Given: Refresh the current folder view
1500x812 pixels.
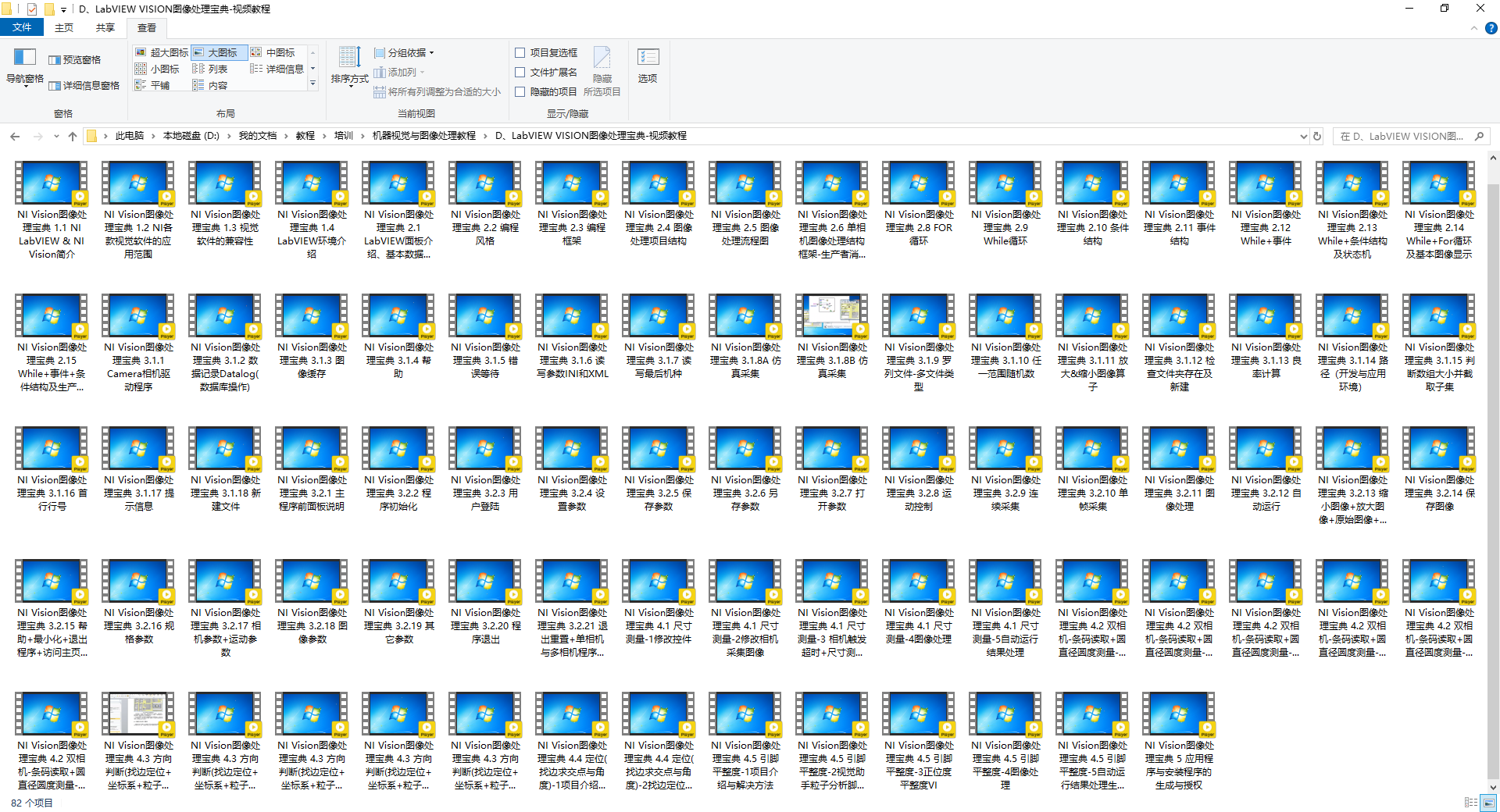Looking at the screenshot, I should tap(1317, 136).
